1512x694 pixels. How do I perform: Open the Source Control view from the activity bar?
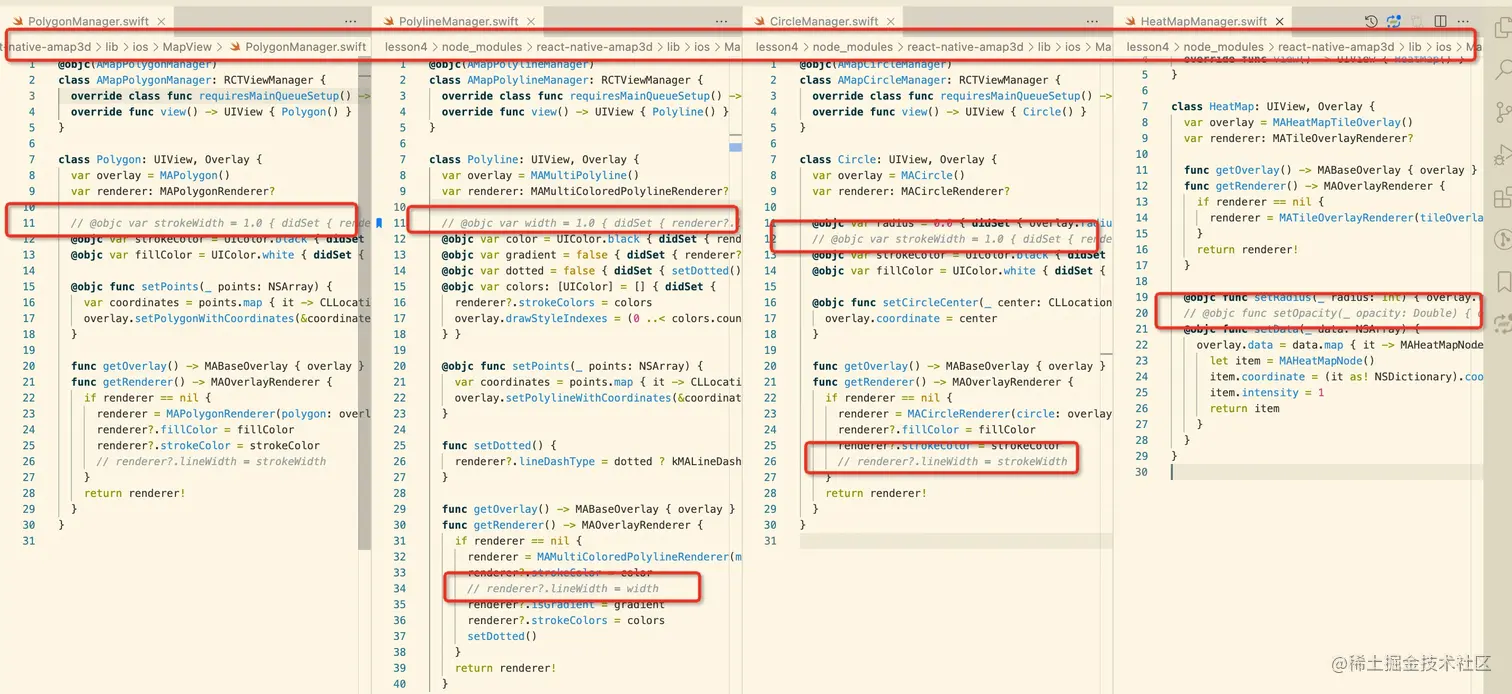pyautogui.click(x=1502, y=112)
